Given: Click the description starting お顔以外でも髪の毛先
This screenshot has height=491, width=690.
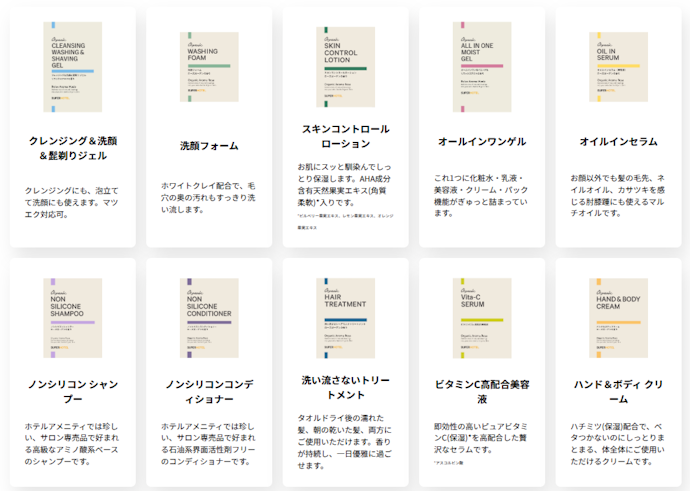Looking at the screenshot, I should coord(617,196).
